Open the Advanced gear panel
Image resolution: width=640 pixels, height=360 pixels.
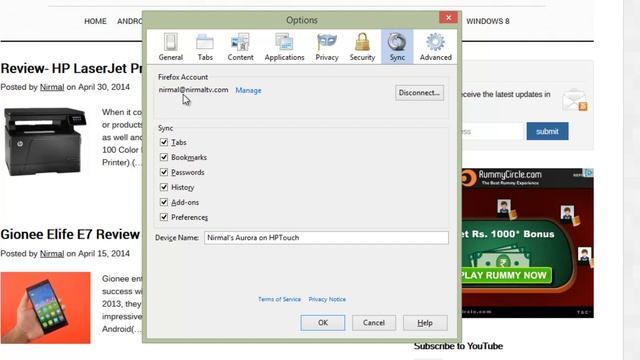[x=436, y=47]
